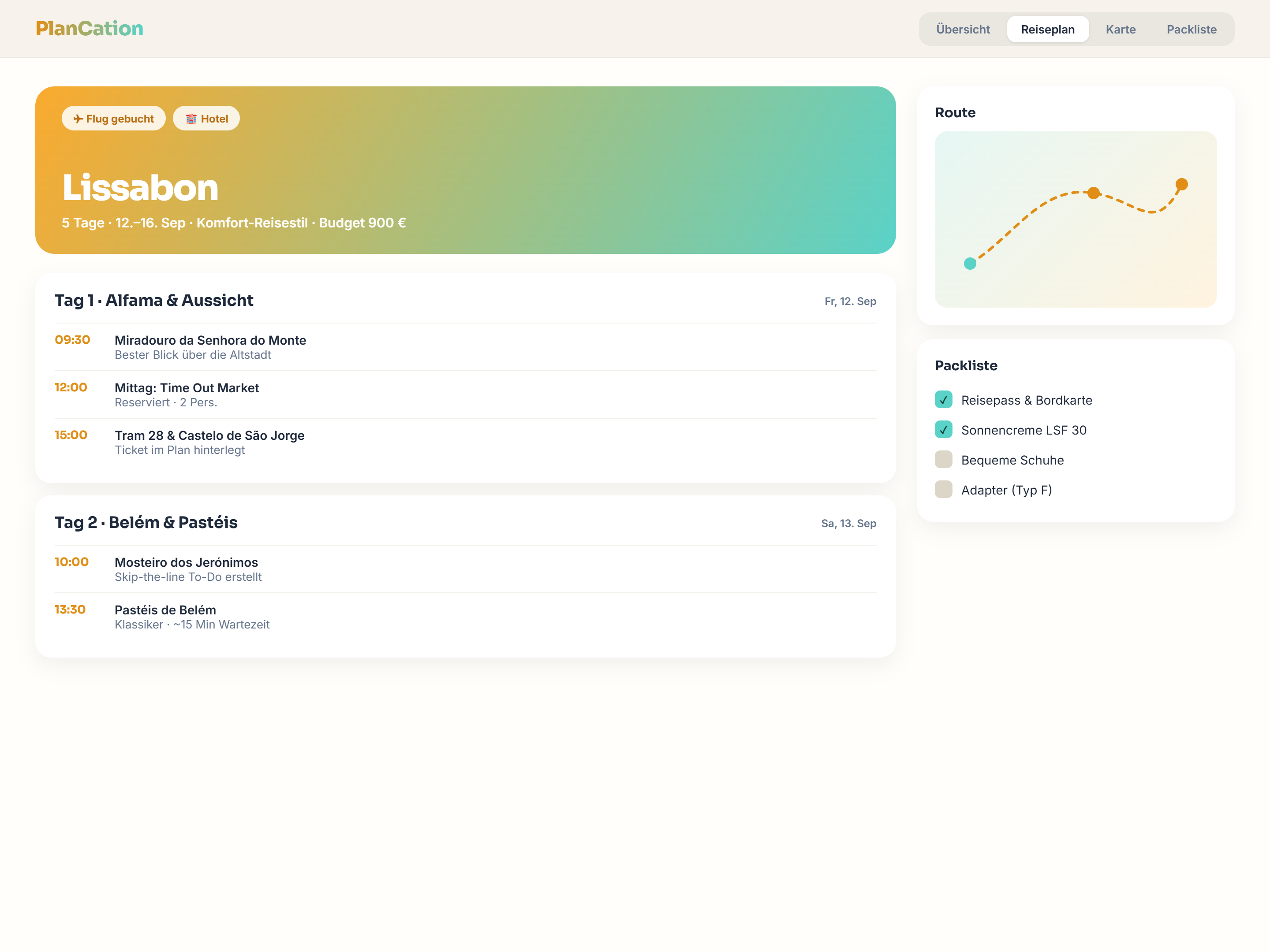Click the Hotel badge
The width and height of the screenshot is (1270, 952).
(206, 118)
